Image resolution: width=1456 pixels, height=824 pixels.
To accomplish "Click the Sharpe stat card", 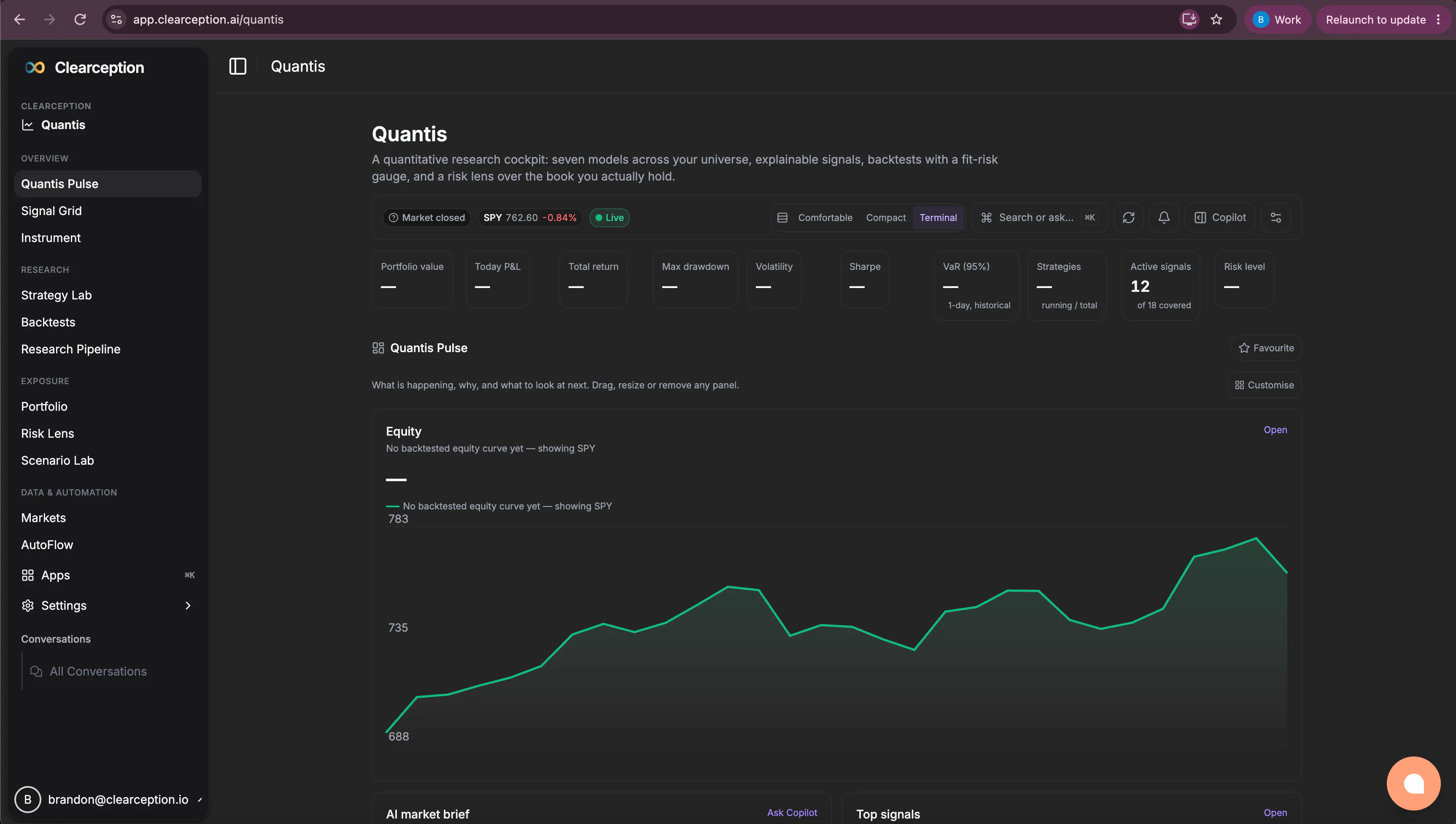I will click(865, 279).
